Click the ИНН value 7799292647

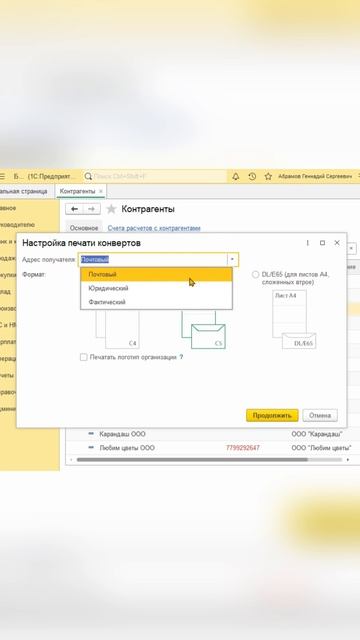[x=242, y=448]
